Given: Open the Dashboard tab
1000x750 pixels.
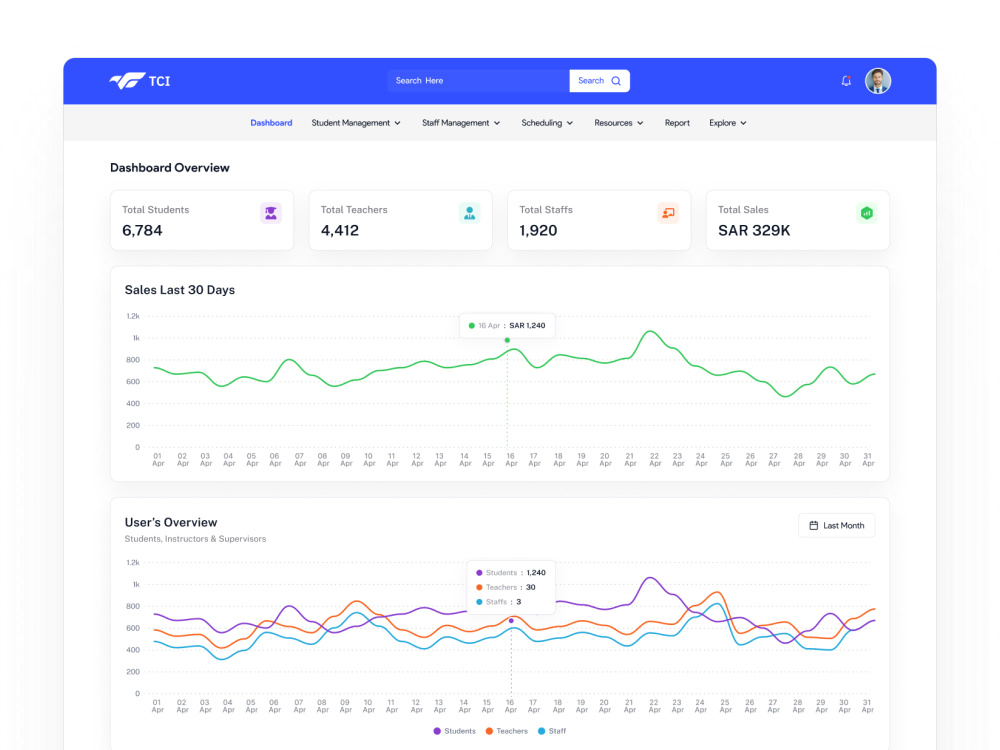Looking at the screenshot, I should coord(271,123).
